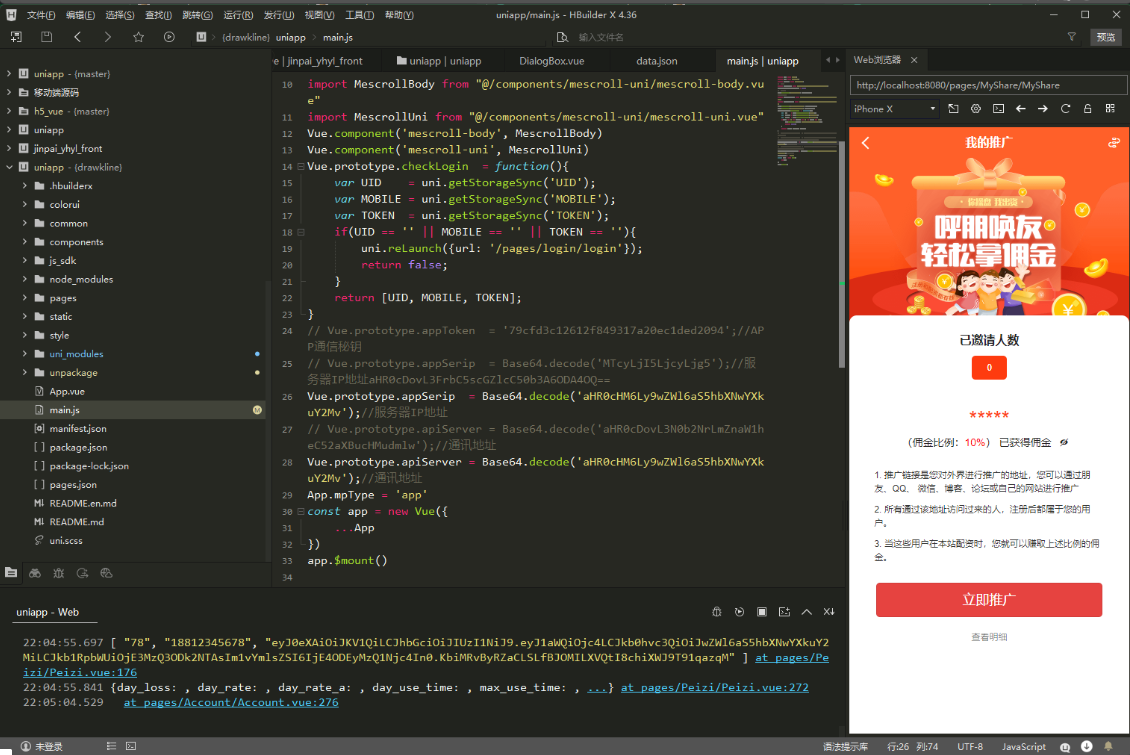Toggle the commission eye visibility icon

coord(1064,442)
